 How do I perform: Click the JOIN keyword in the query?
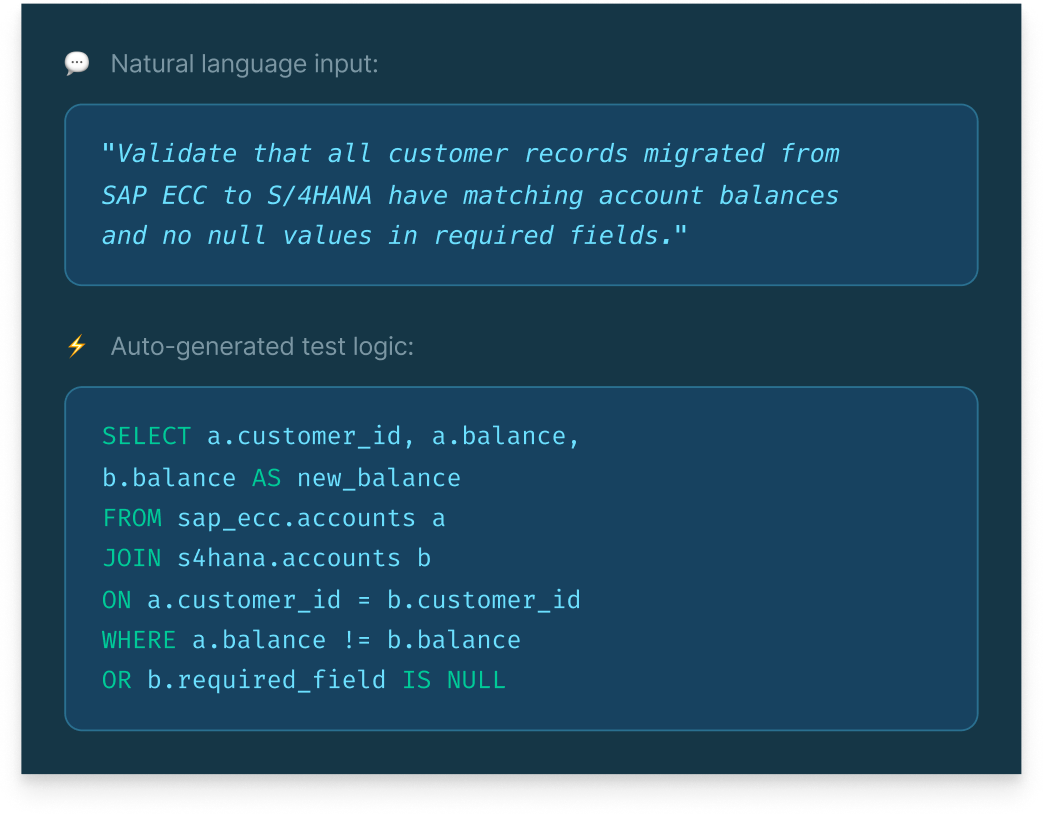[x=131, y=558]
